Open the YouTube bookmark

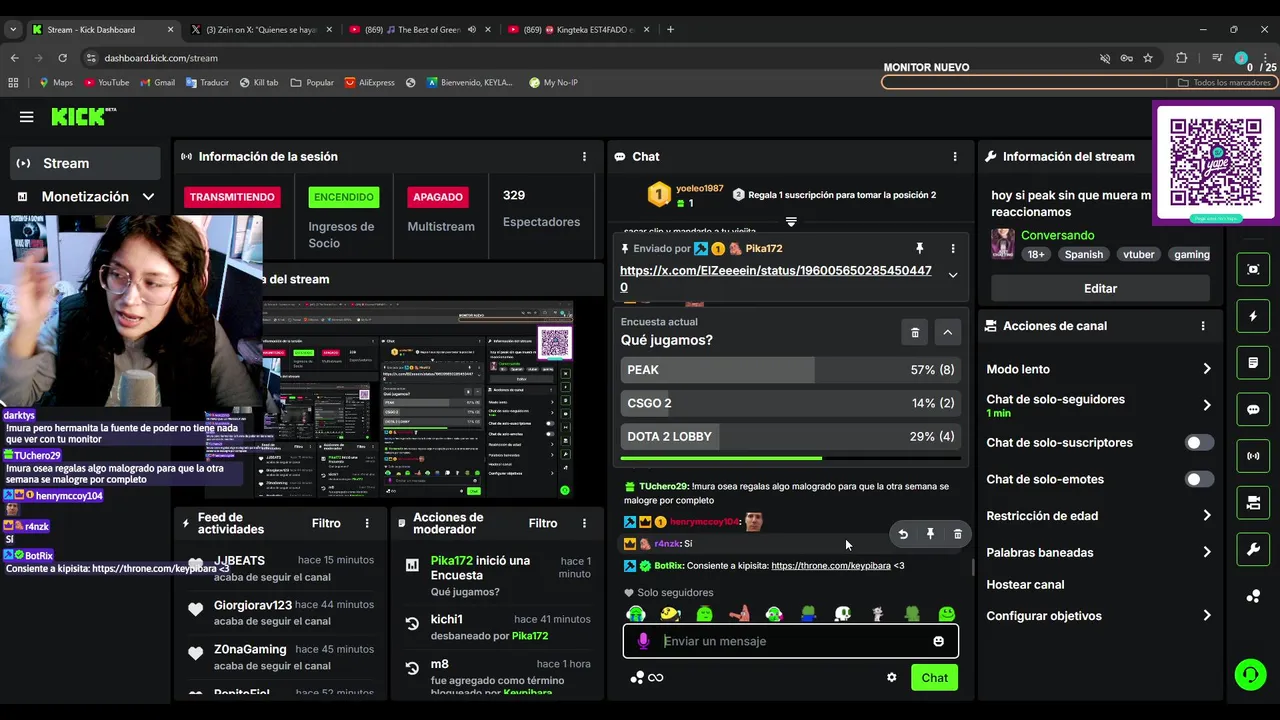click(x=107, y=83)
